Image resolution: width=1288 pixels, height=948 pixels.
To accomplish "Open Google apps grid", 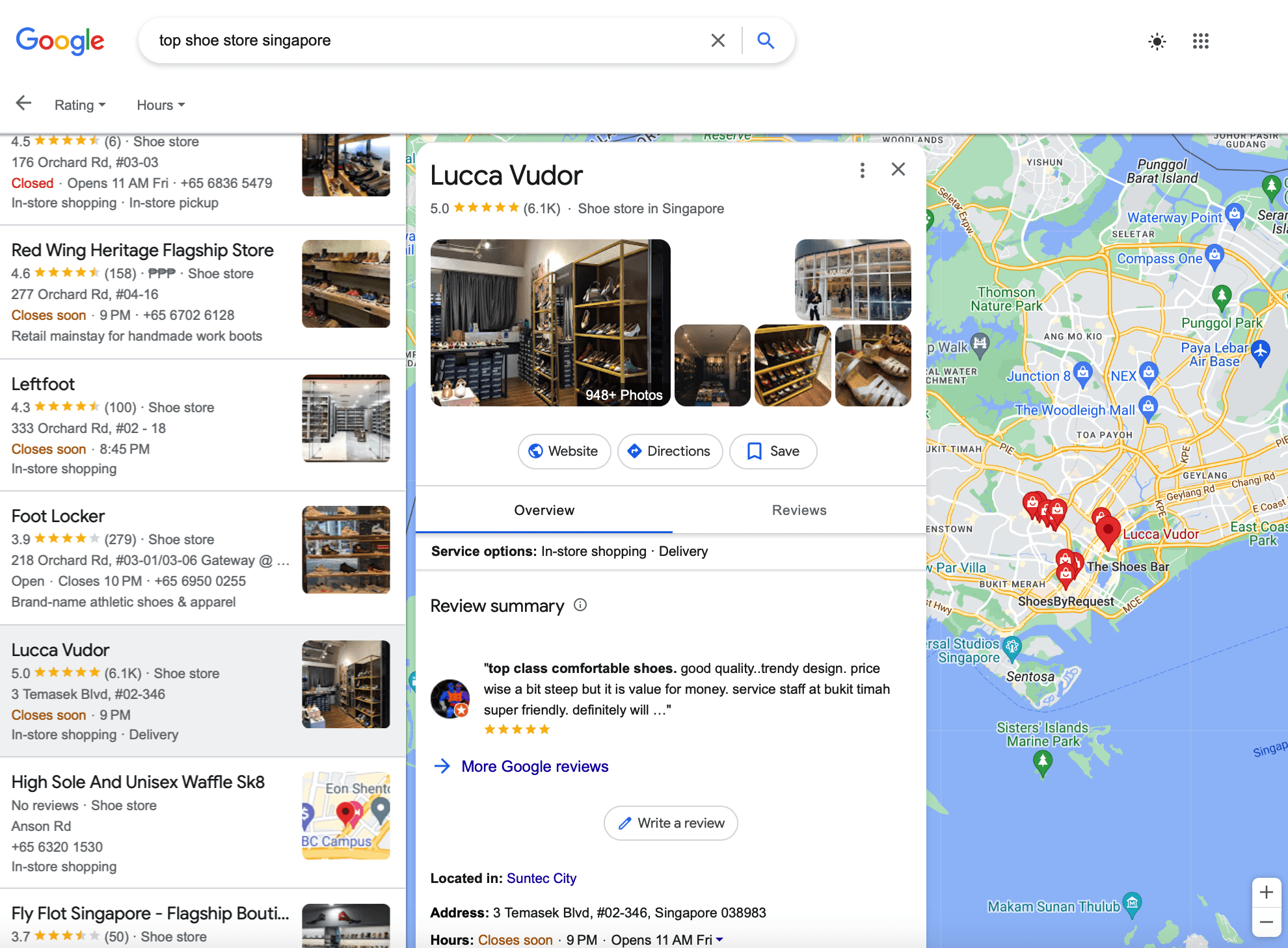I will tap(1201, 42).
